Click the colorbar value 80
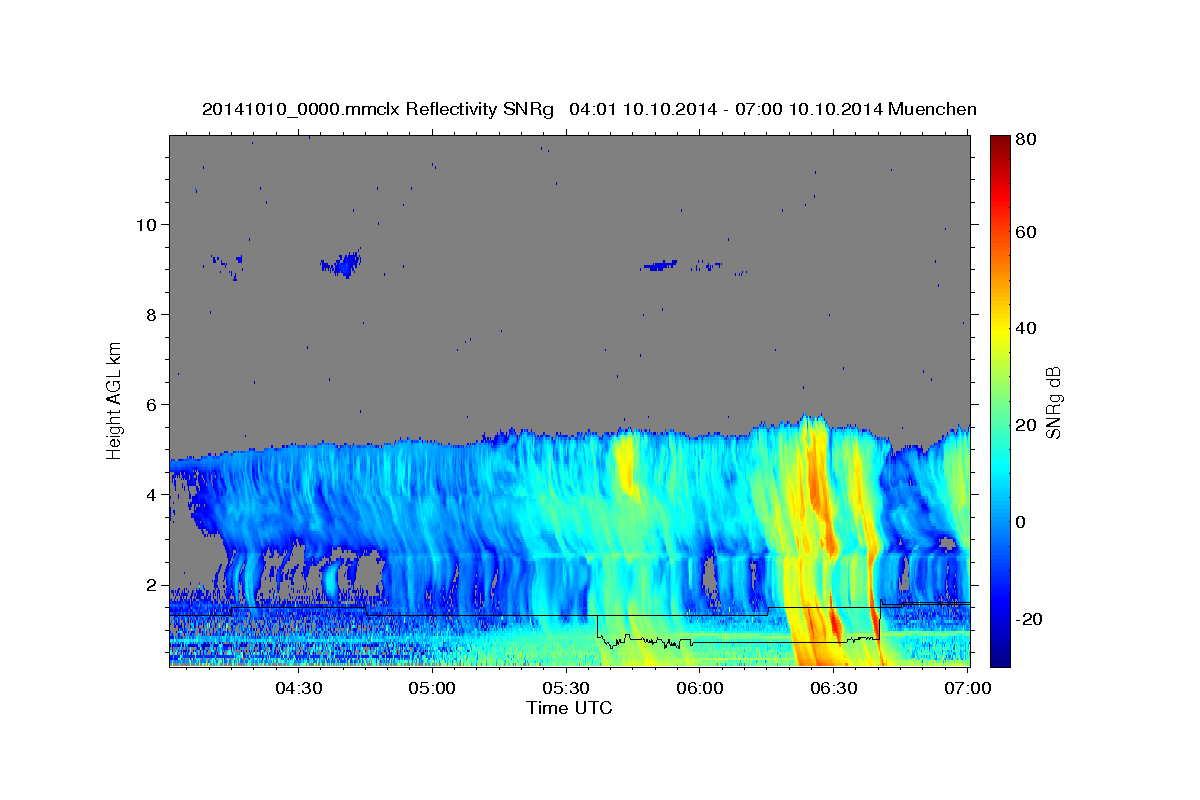This screenshot has height=800, width=1200. pos(1025,140)
